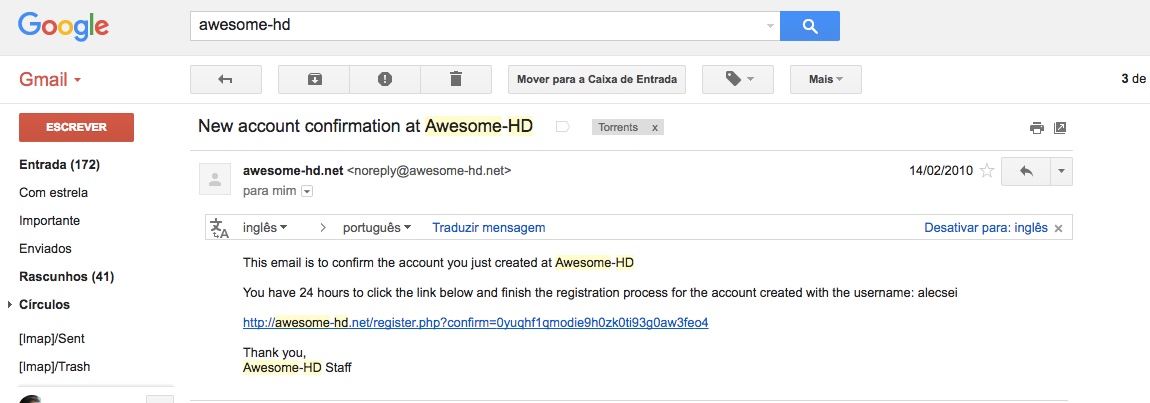Image resolution: width=1150 pixels, height=403 pixels.
Task: Star the message dated 14/02/2010
Action: [x=987, y=171]
